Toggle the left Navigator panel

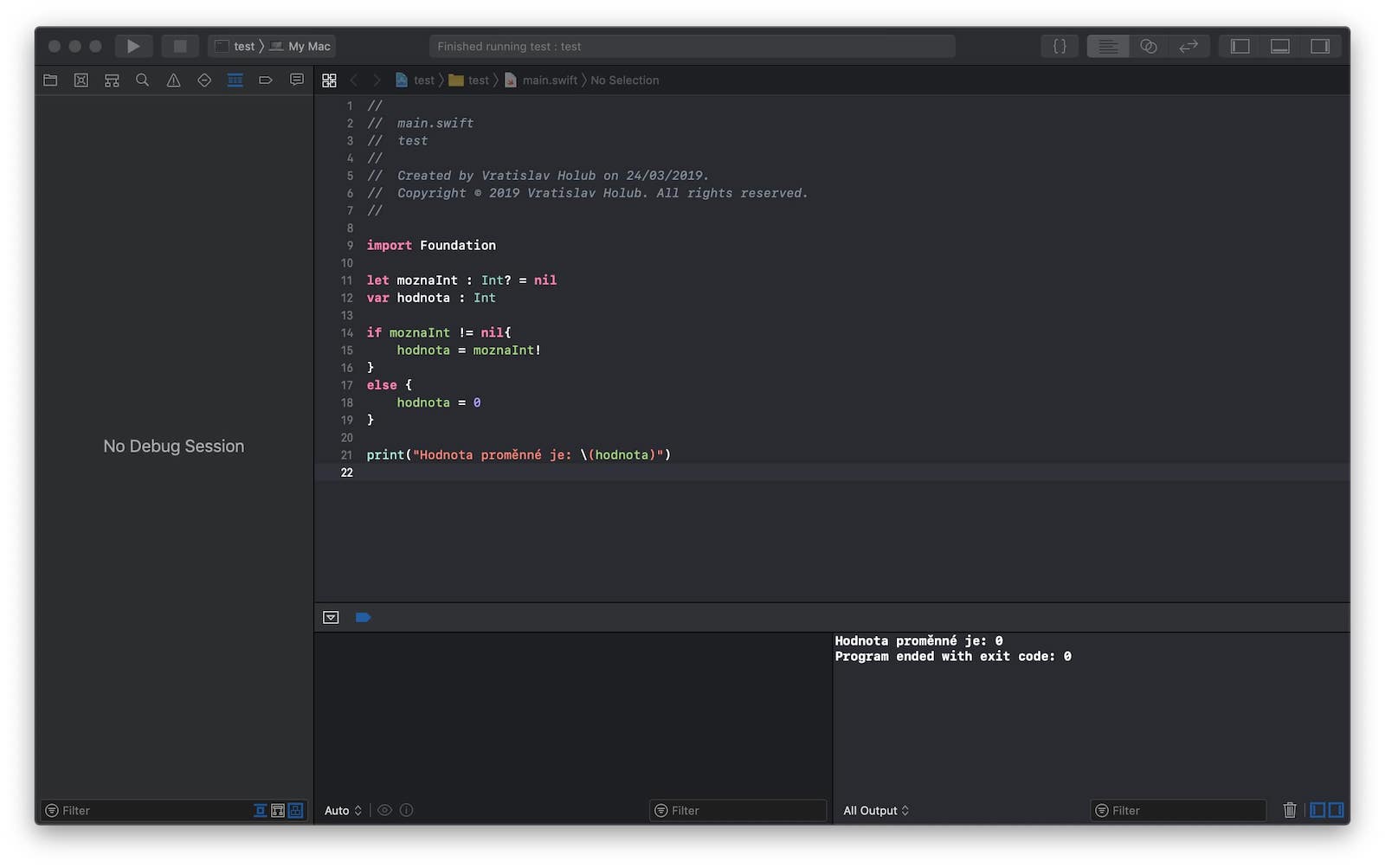[1240, 46]
